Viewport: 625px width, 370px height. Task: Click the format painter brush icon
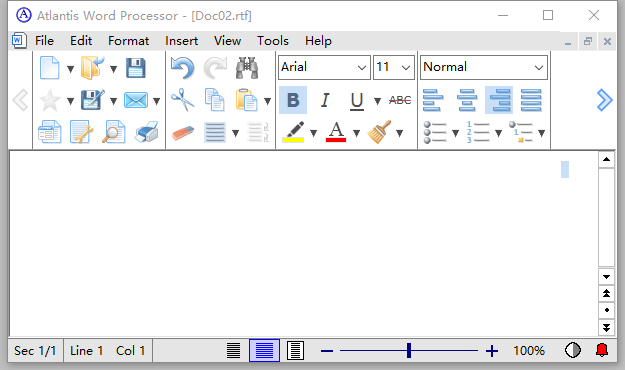tap(379, 132)
